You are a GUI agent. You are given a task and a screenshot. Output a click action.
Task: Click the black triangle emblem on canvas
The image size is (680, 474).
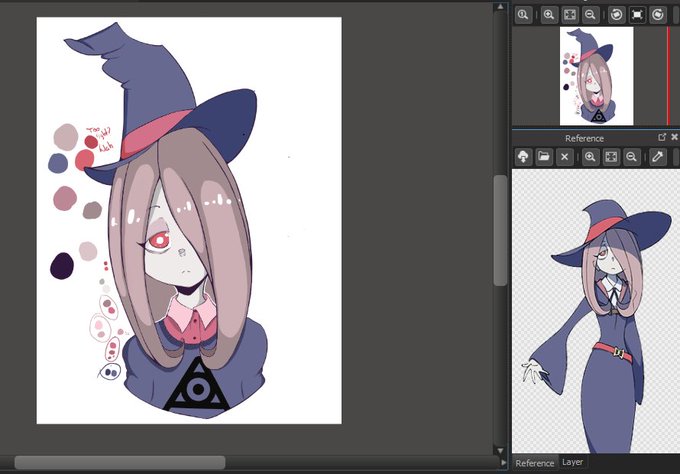[x=197, y=385]
